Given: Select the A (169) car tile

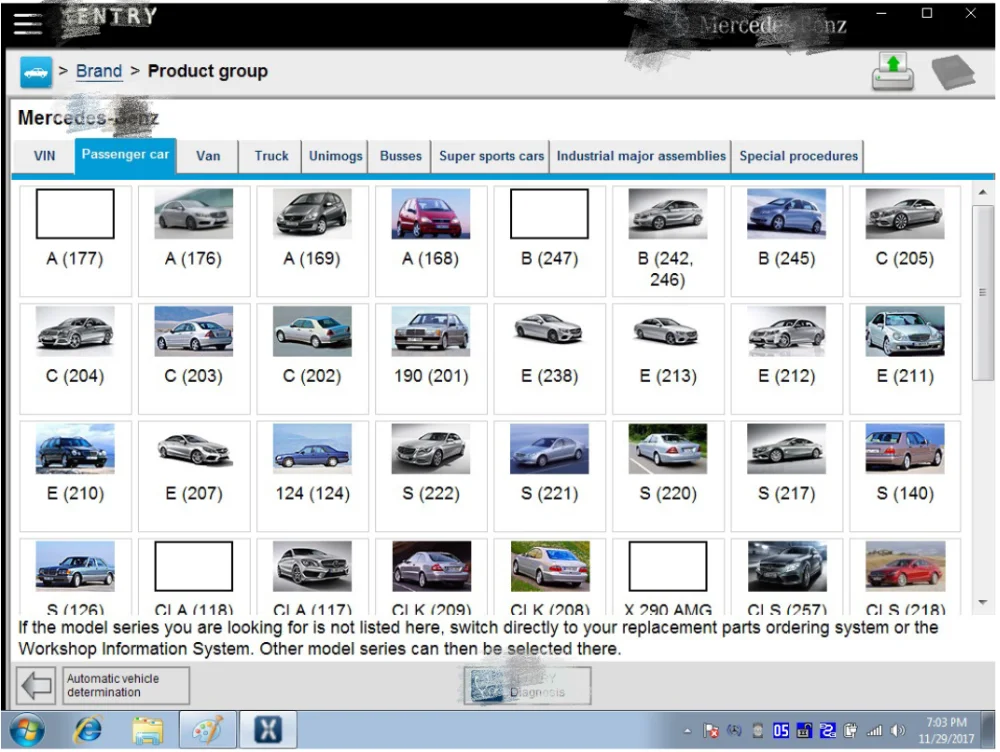Looking at the screenshot, I should coord(312,241).
